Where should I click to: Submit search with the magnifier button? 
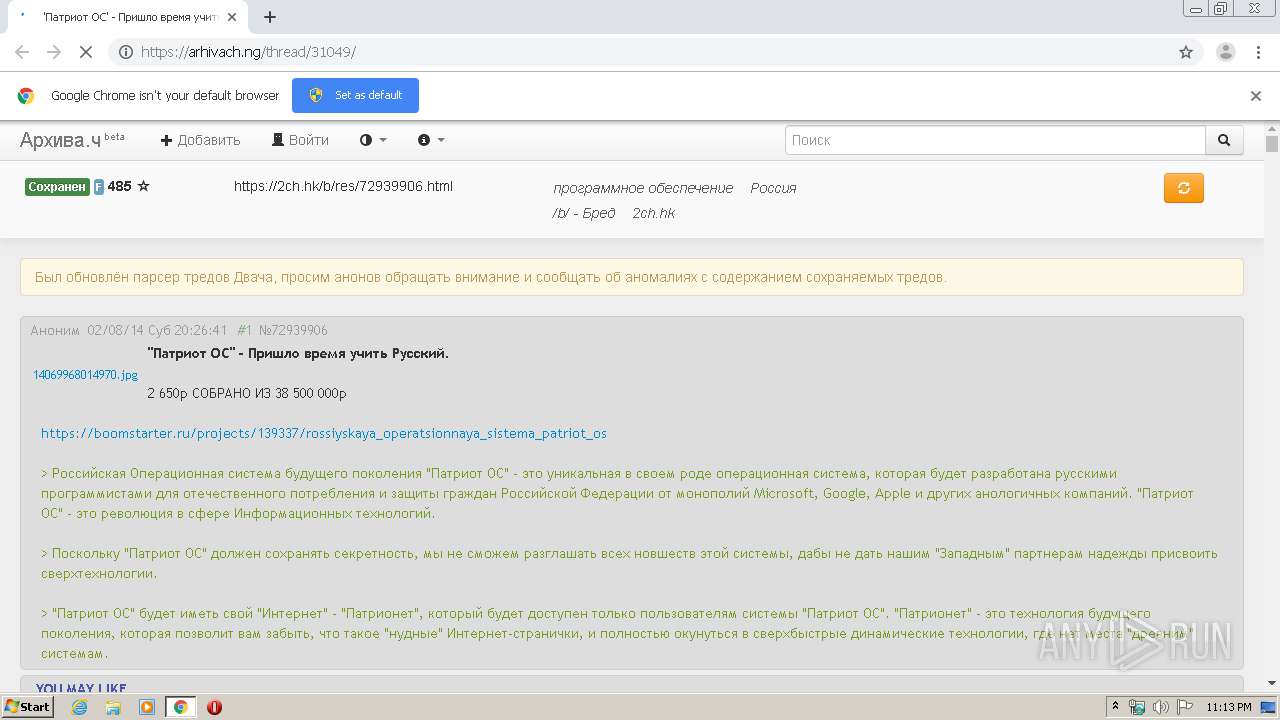[1224, 140]
